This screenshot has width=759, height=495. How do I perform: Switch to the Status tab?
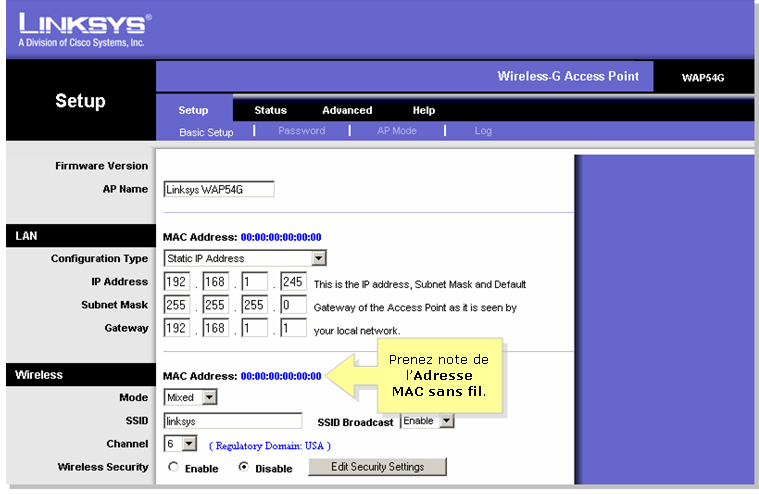270,110
